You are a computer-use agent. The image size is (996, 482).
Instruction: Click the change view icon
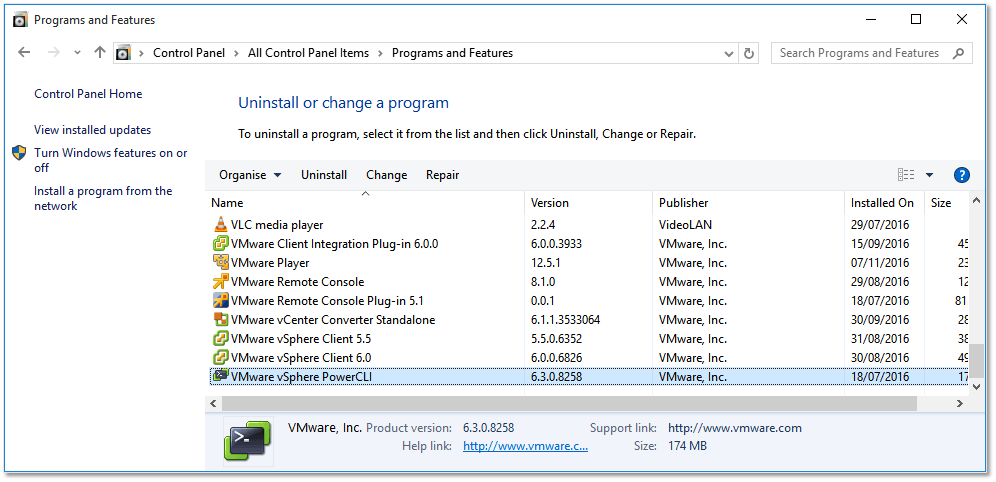[906, 175]
